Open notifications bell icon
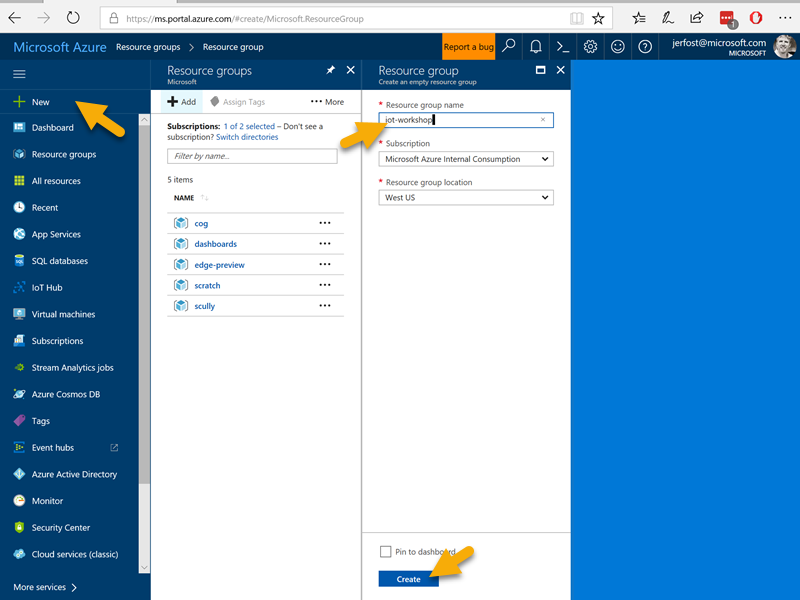Viewport: 800px width, 600px height. point(536,46)
